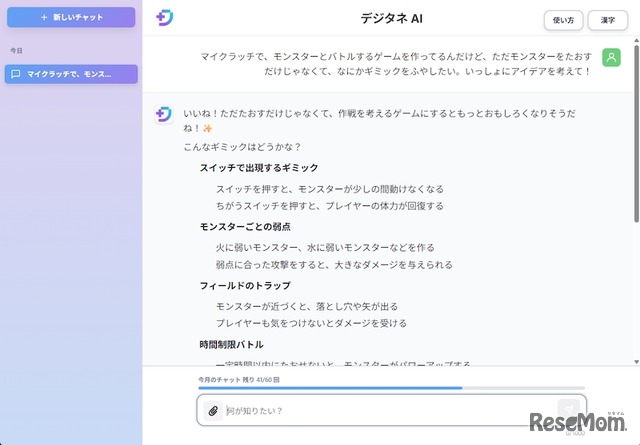
Task: Click the line ちがうスイッチを押すと、プレイヤーの体力が回復する
Action: (329, 206)
